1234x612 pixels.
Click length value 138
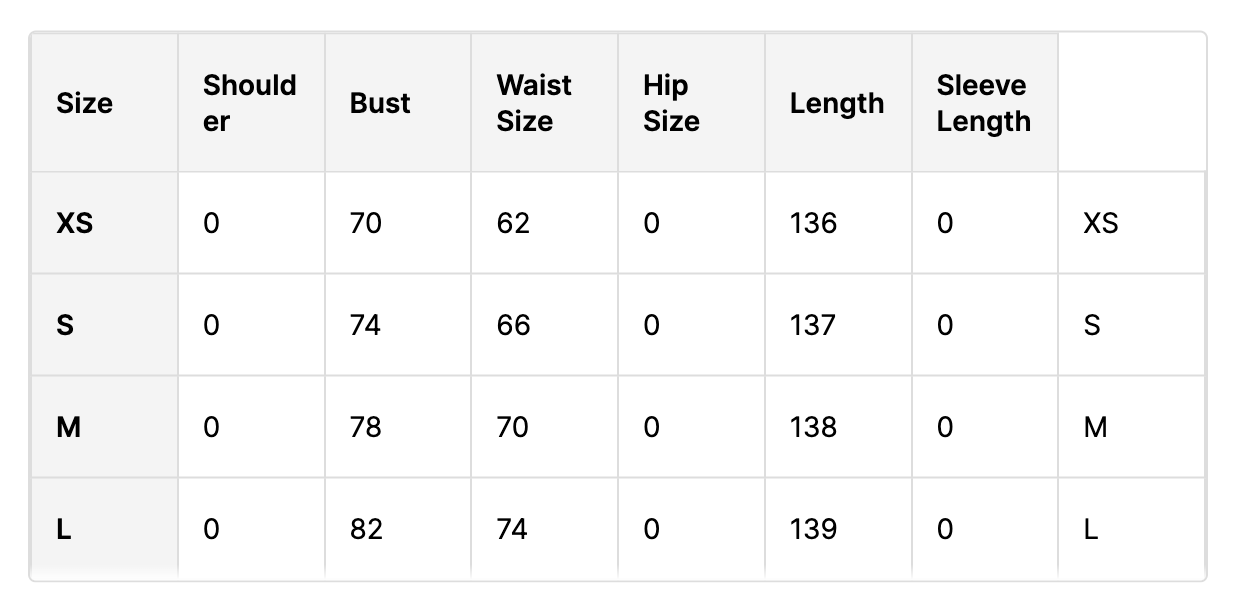[x=813, y=428]
